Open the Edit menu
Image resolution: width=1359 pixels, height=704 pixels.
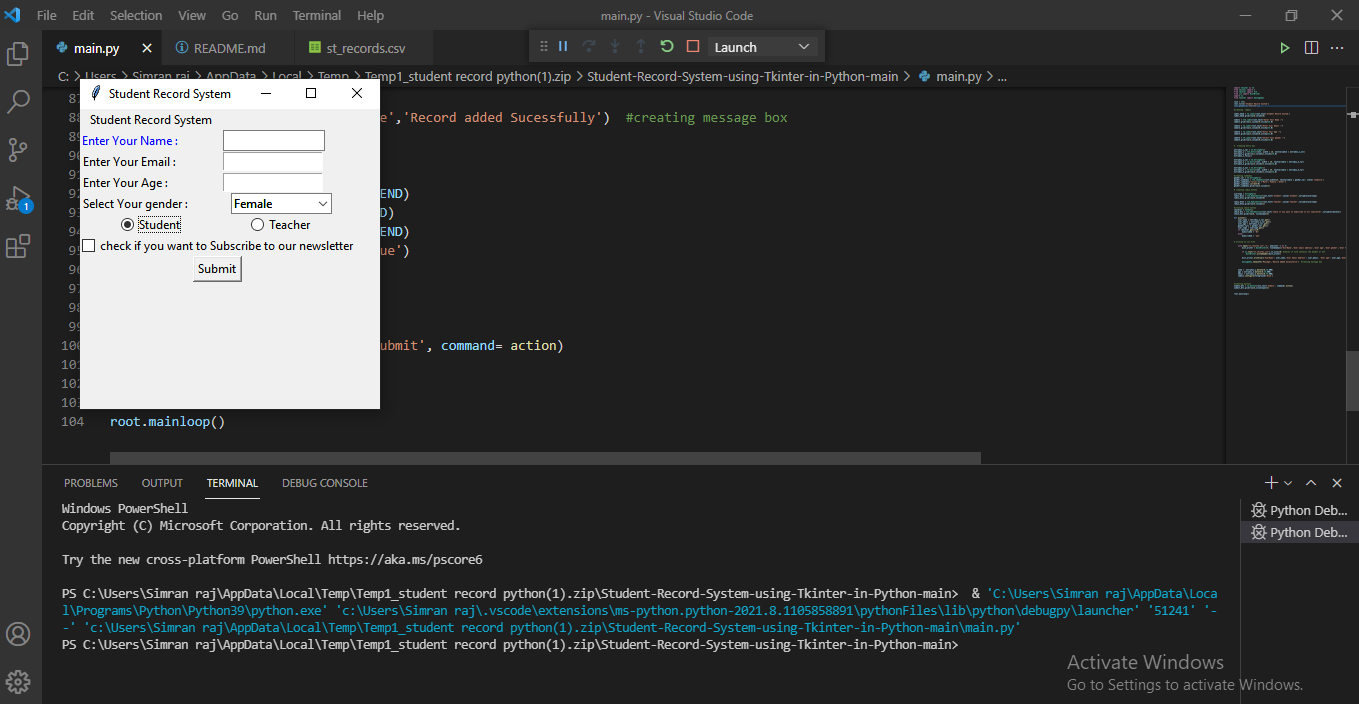click(83, 15)
